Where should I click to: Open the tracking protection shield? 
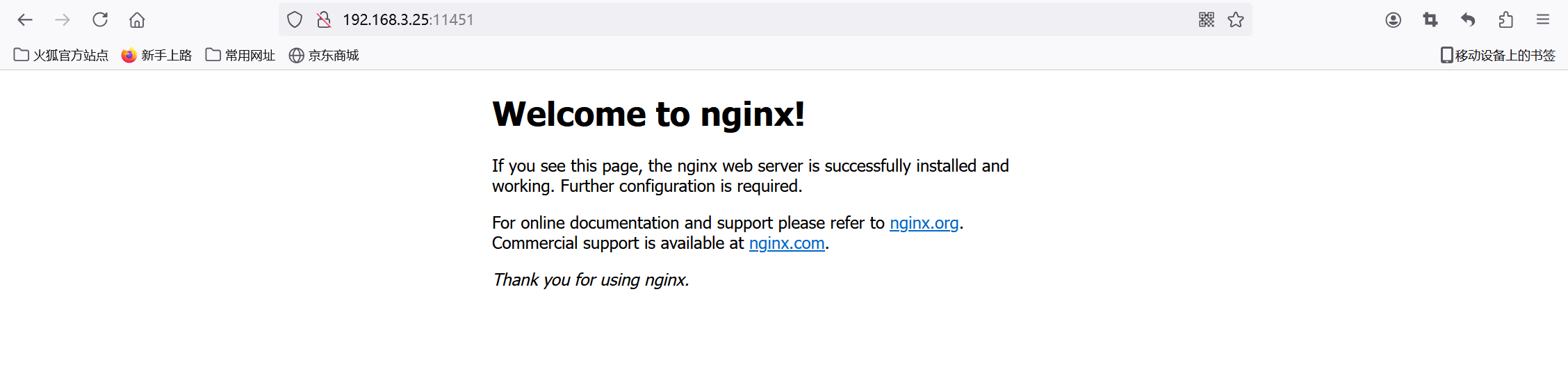(x=295, y=19)
